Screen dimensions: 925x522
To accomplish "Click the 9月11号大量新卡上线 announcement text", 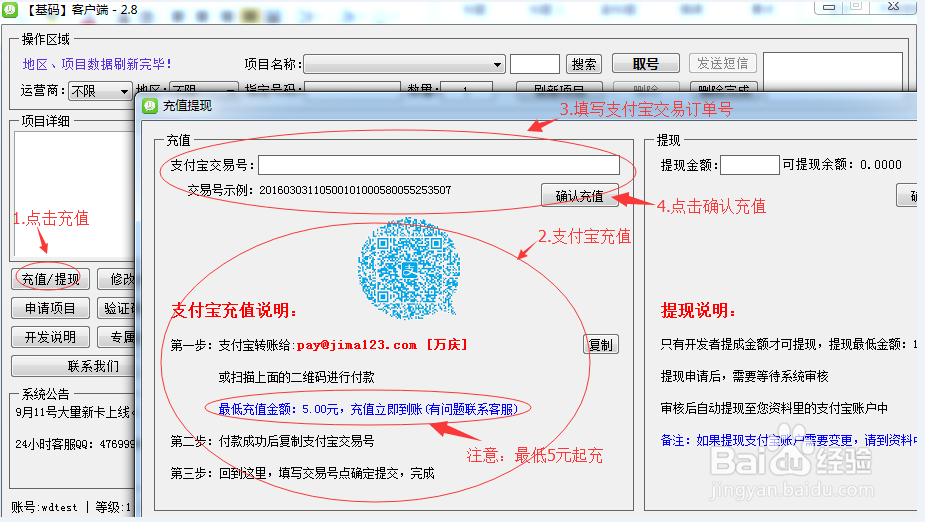I will coord(75,412).
